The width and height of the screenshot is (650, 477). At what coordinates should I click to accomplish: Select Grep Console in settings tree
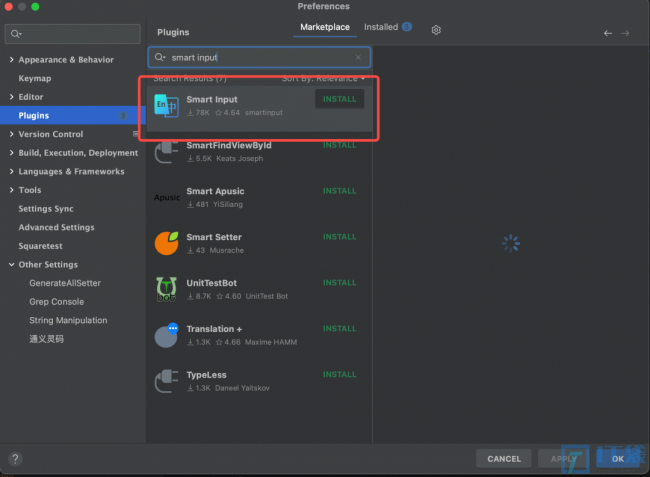click(57, 302)
